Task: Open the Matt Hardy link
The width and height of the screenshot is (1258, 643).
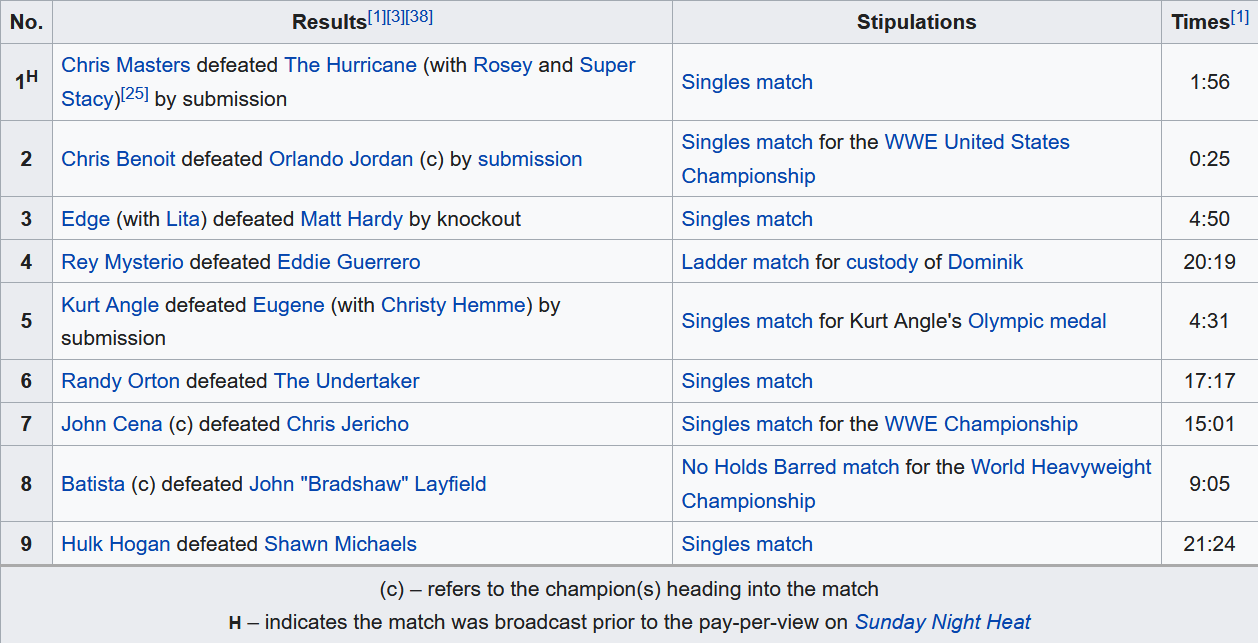Action: pyautogui.click(x=351, y=219)
